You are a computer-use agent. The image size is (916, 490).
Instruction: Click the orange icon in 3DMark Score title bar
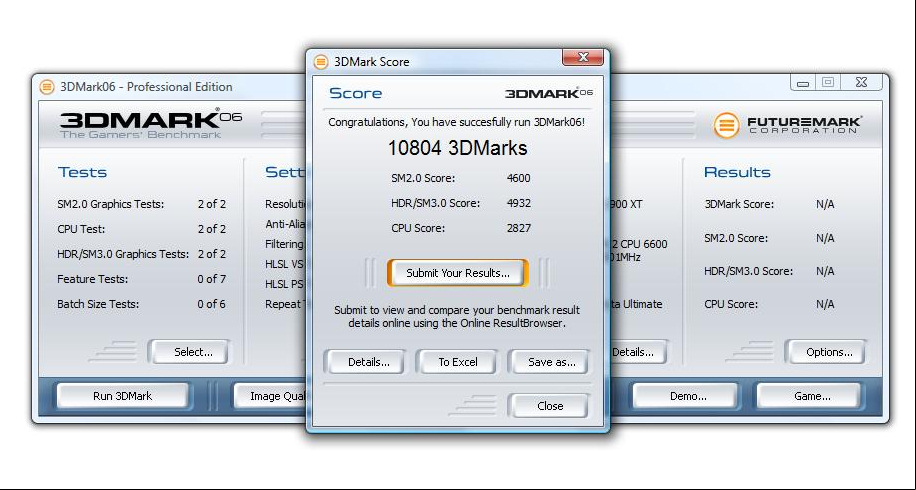(321, 62)
